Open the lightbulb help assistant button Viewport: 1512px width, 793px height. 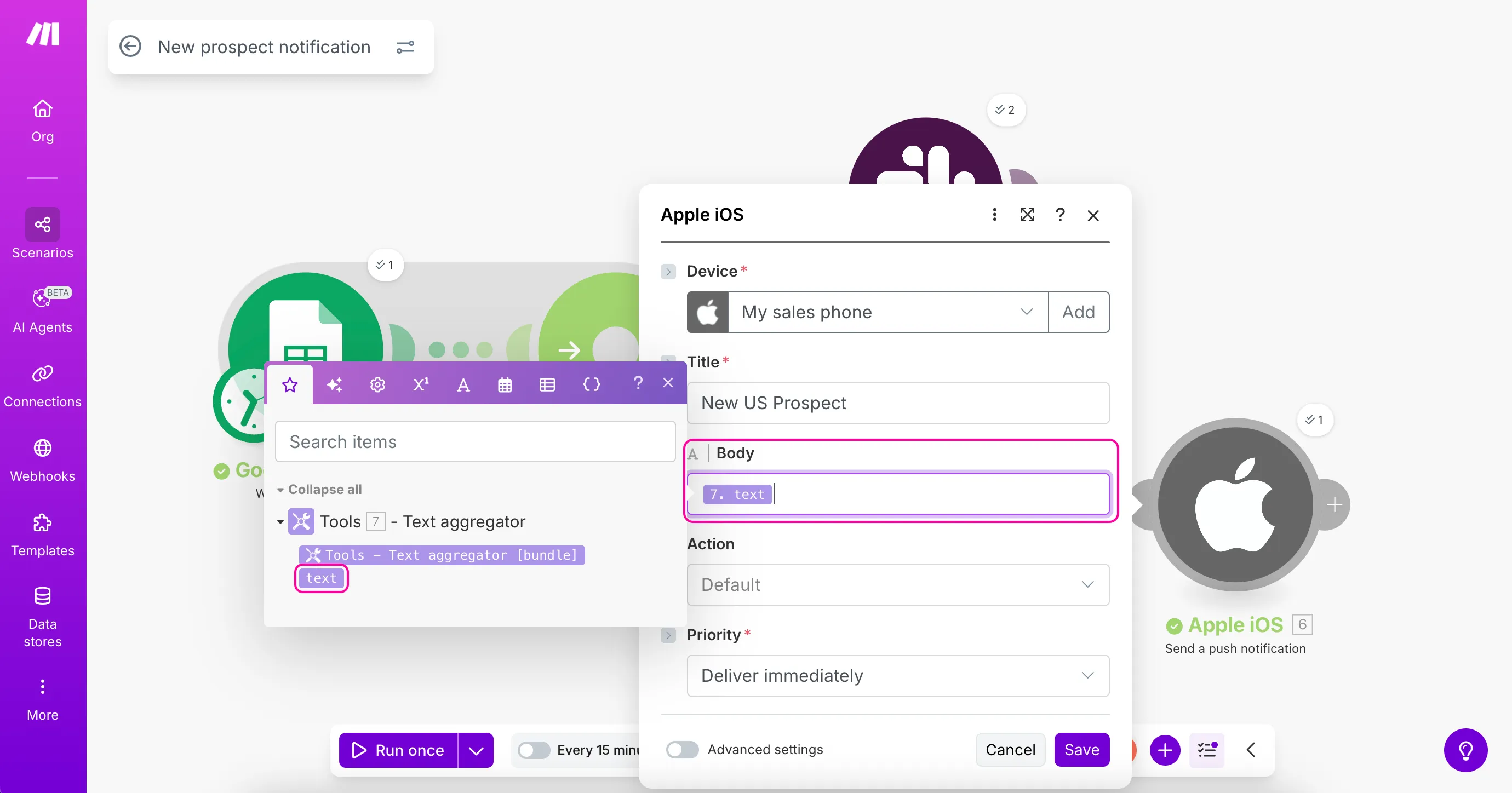click(x=1465, y=750)
